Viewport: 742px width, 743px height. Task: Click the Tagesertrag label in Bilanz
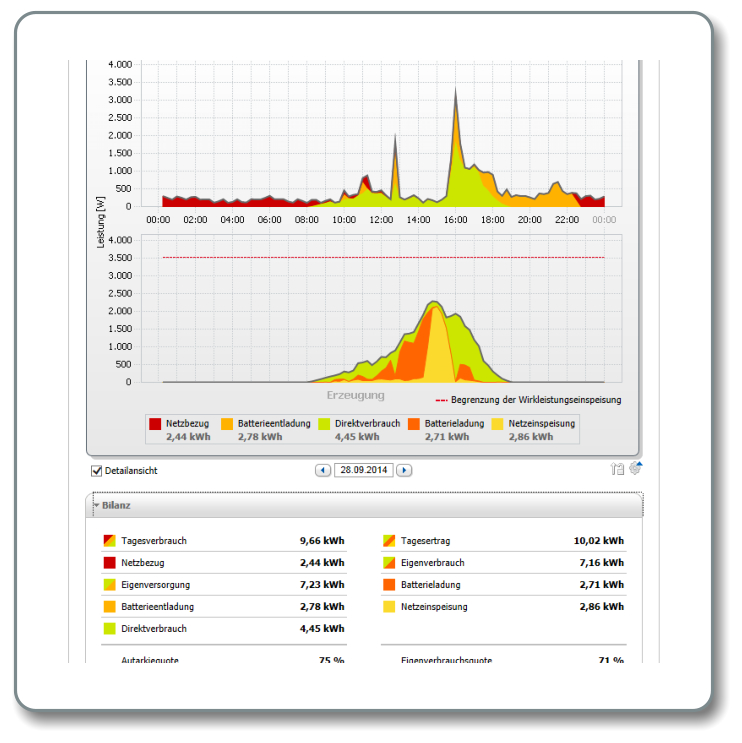point(425,541)
